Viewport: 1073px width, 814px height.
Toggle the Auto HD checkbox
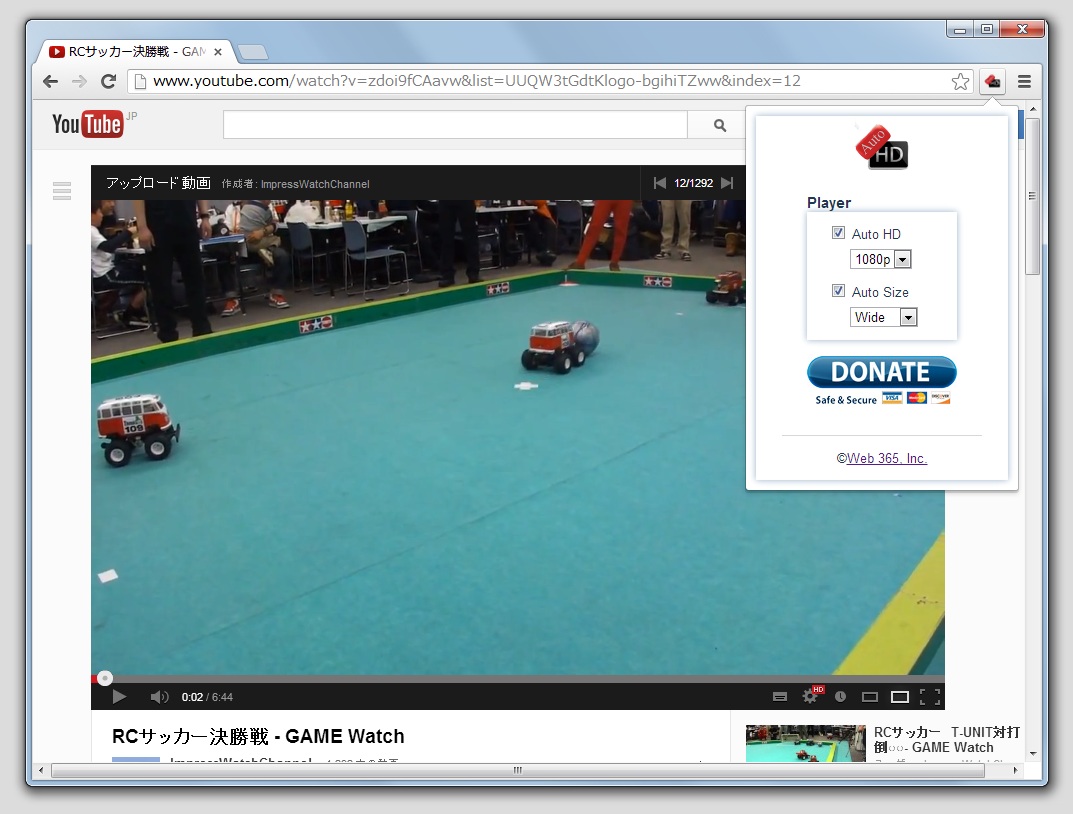pos(838,232)
